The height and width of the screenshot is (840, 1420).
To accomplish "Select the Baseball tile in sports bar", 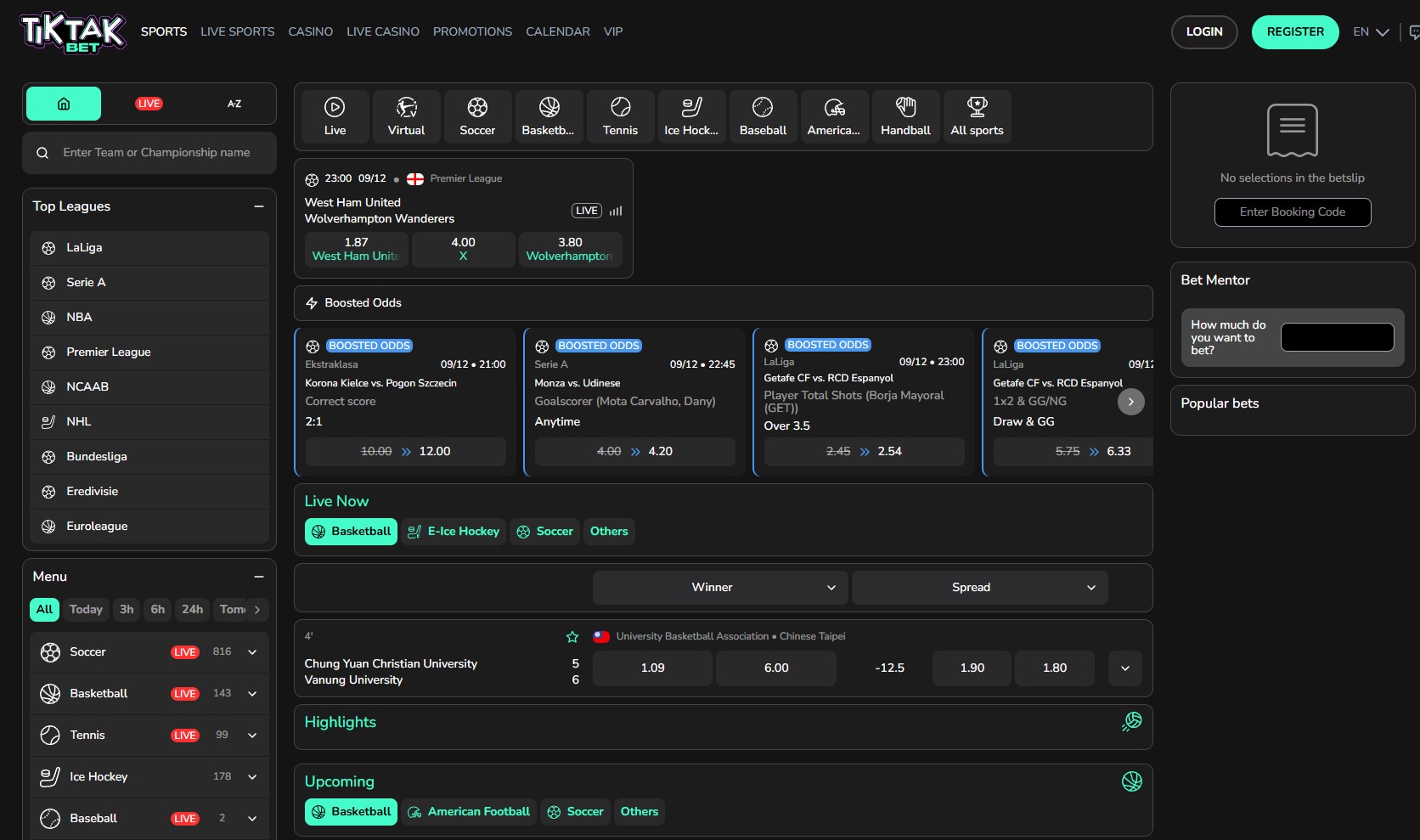I will (763, 116).
